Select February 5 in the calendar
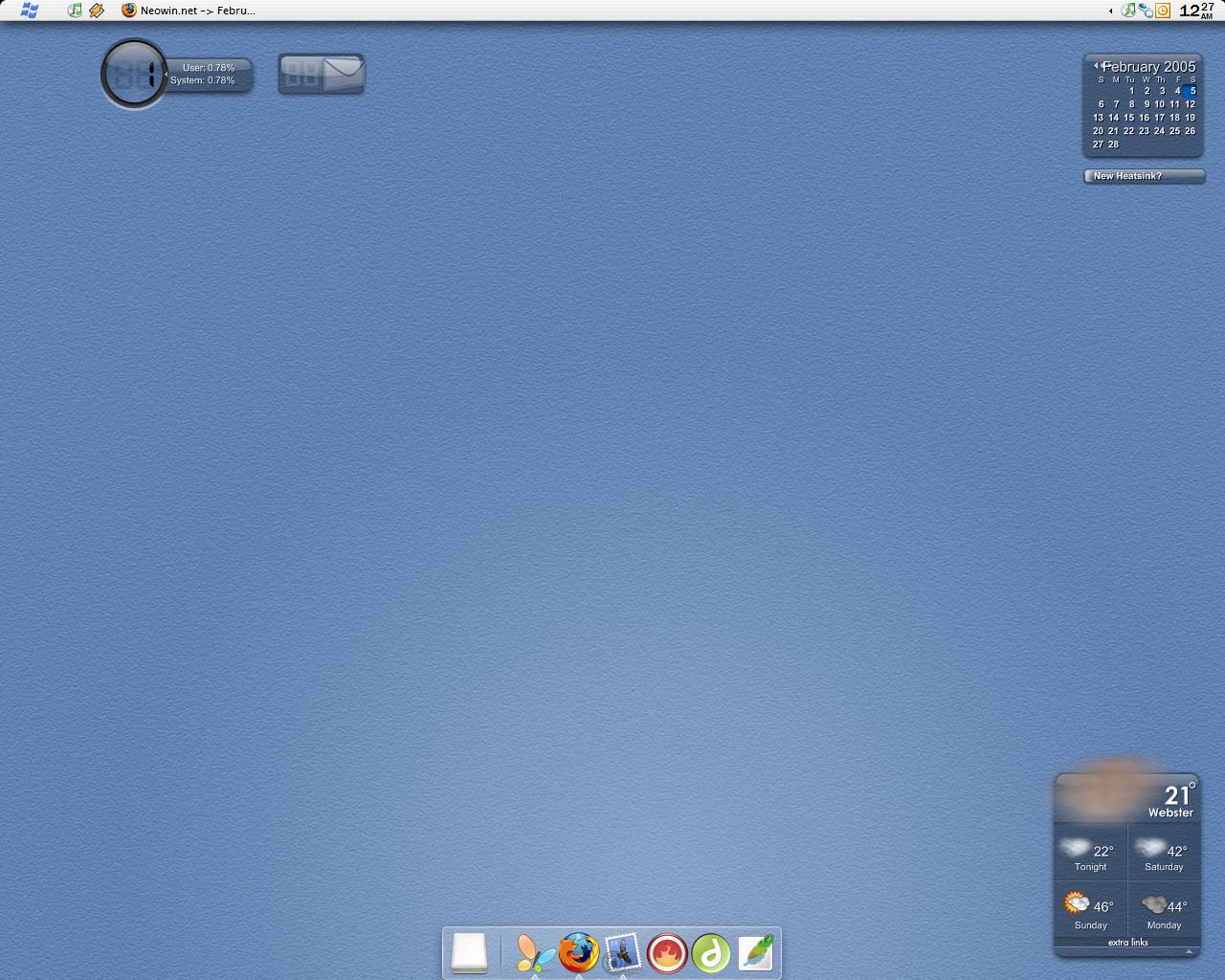The height and width of the screenshot is (980, 1225). point(1192,91)
